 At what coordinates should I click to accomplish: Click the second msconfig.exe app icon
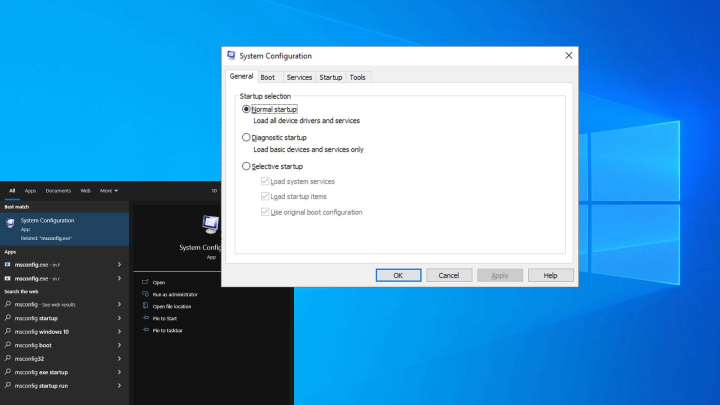(7, 278)
